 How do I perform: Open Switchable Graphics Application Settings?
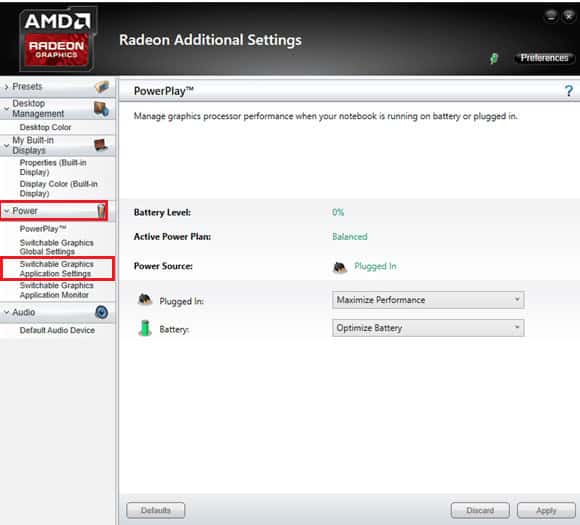pyautogui.click(x=57, y=269)
